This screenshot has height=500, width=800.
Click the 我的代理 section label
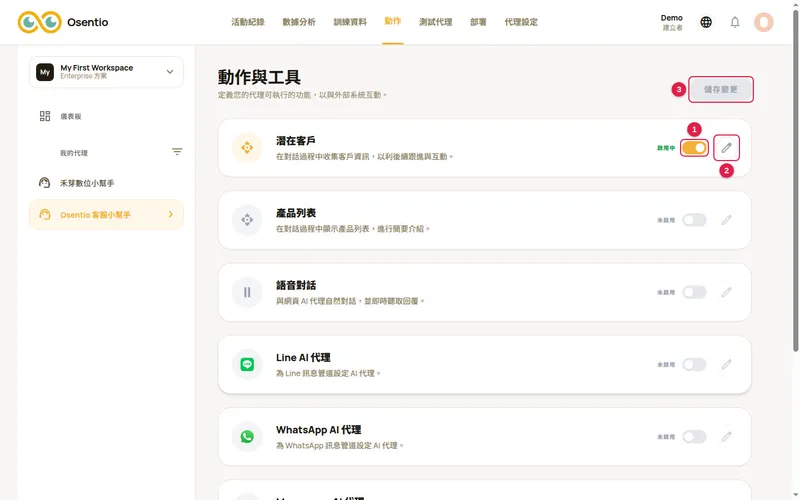click(74, 153)
